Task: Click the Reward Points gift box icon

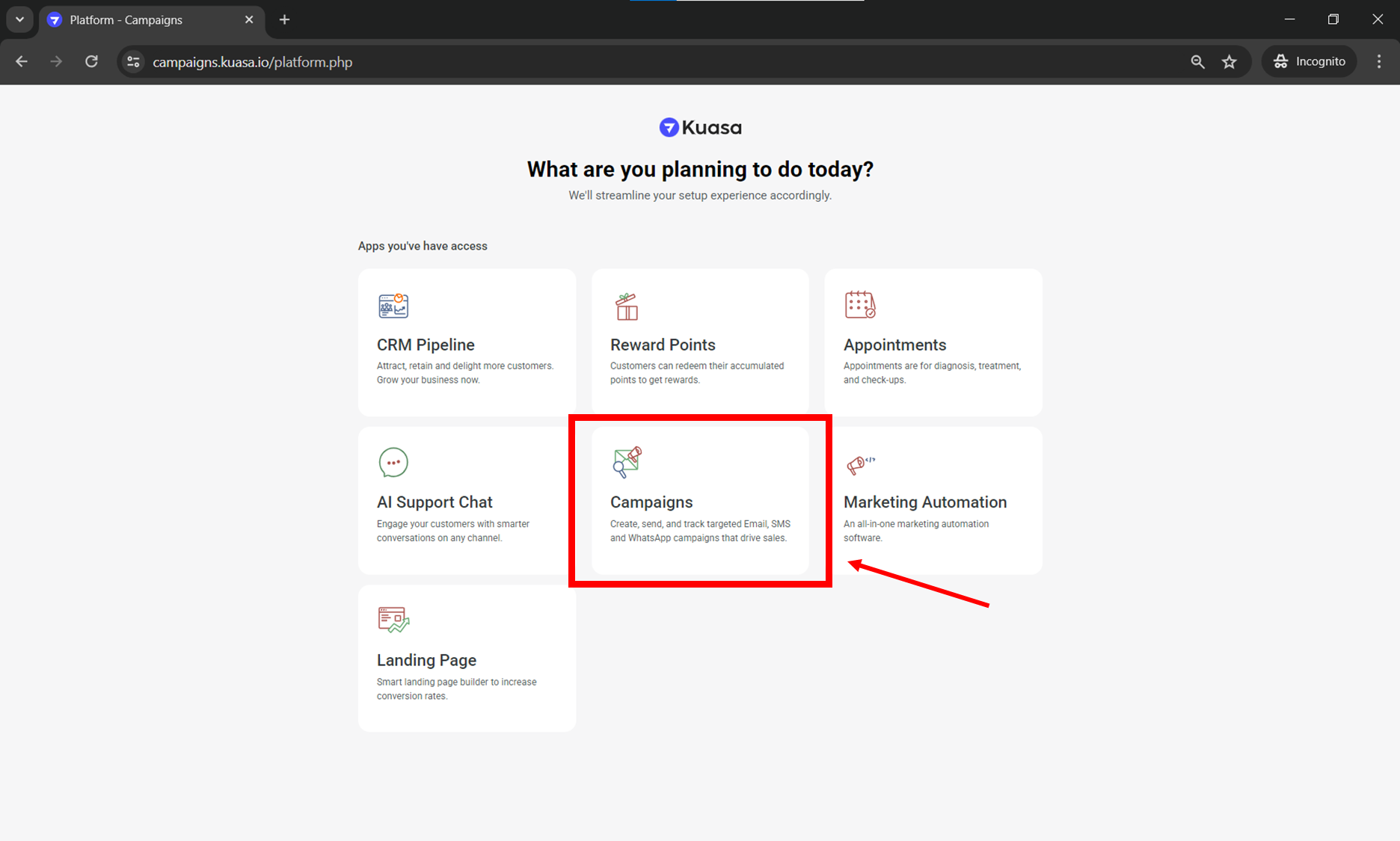Action: click(x=627, y=306)
